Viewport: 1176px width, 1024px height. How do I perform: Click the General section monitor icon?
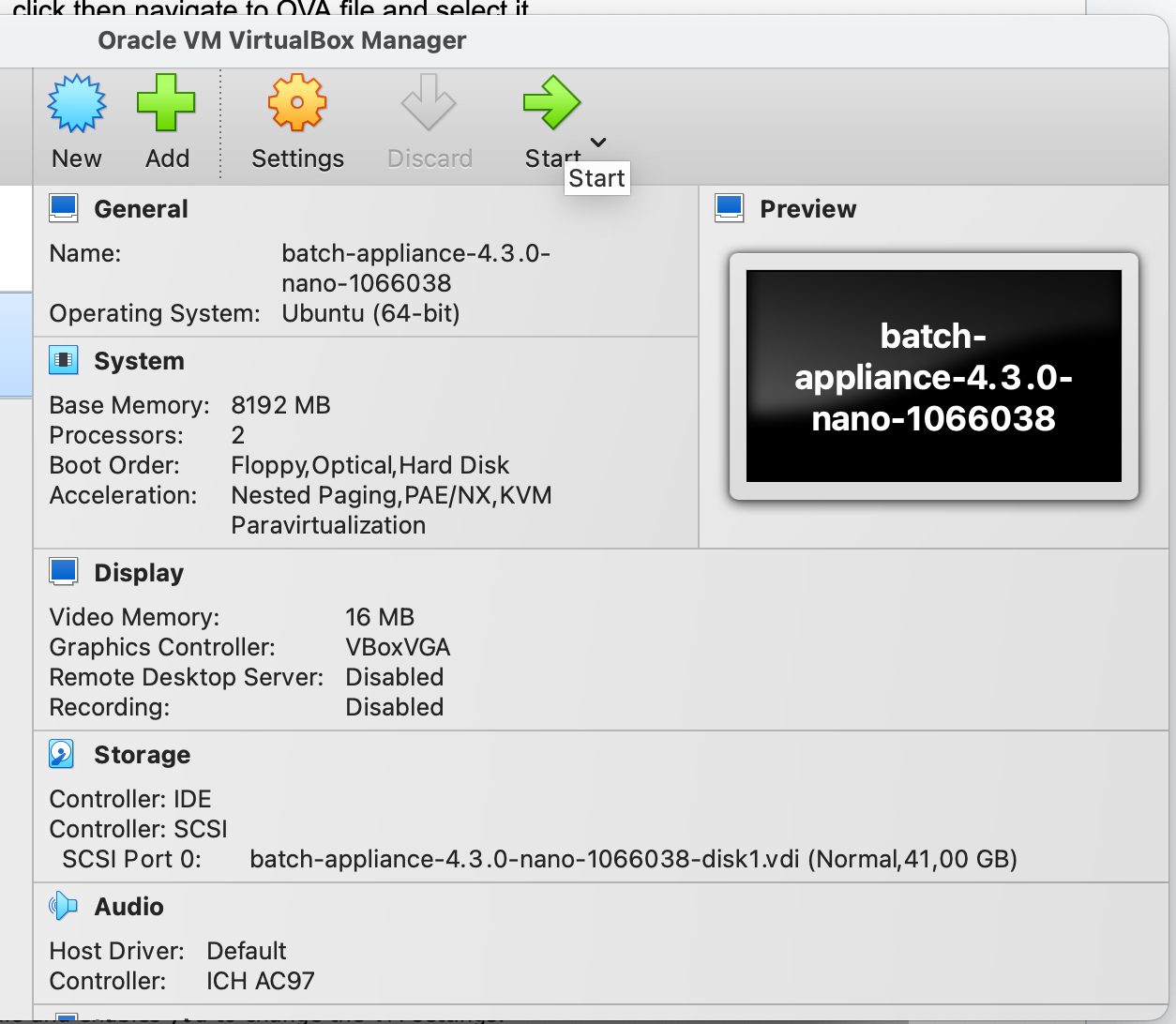click(x=64, y=208)
